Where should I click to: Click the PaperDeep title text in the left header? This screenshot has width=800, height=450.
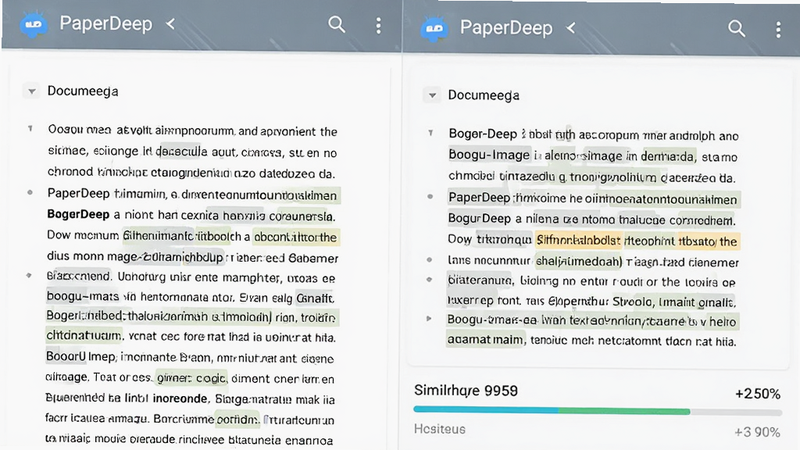(x=106, y=23)
